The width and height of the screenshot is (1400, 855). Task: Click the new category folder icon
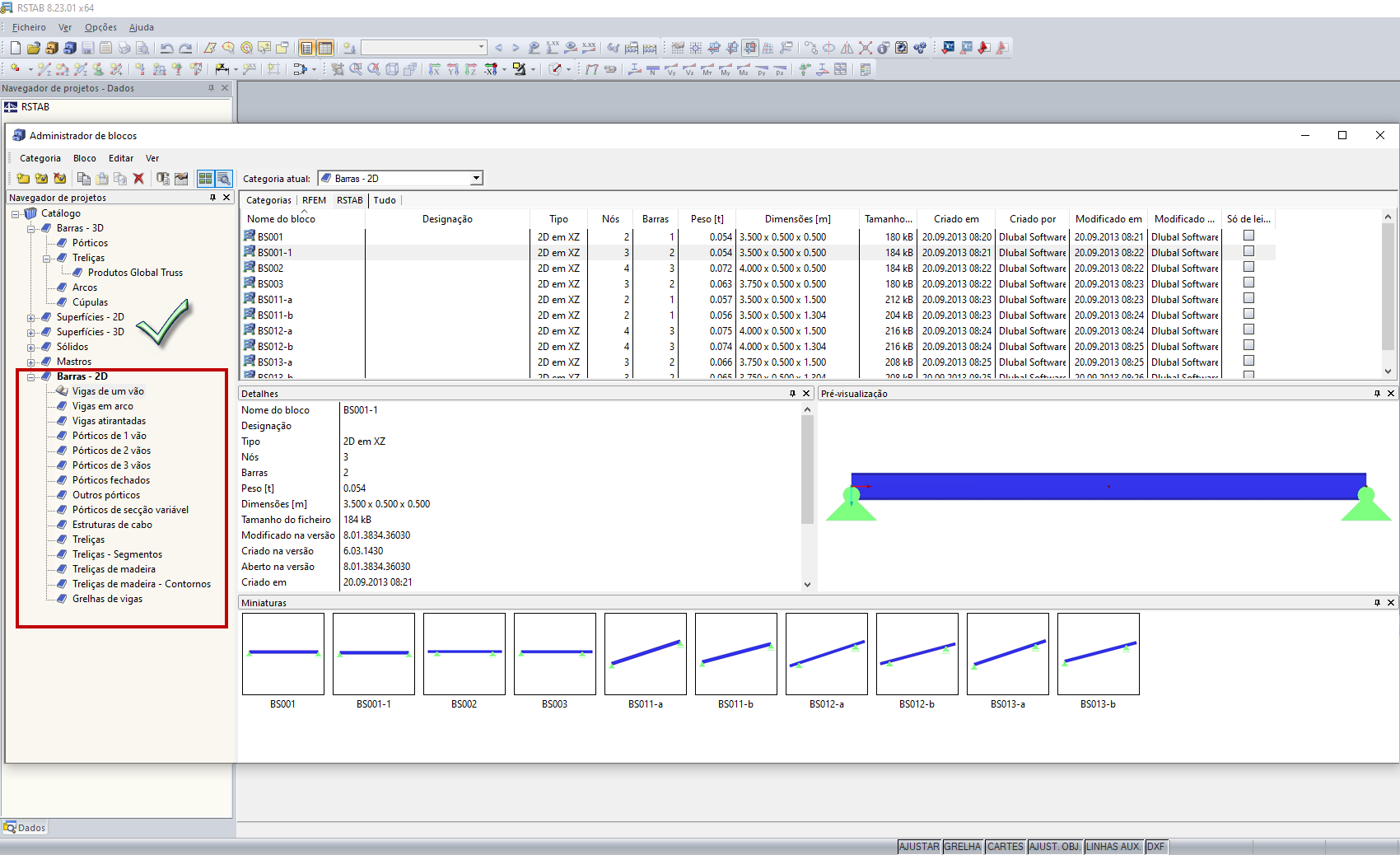click(x=23, y=179)
